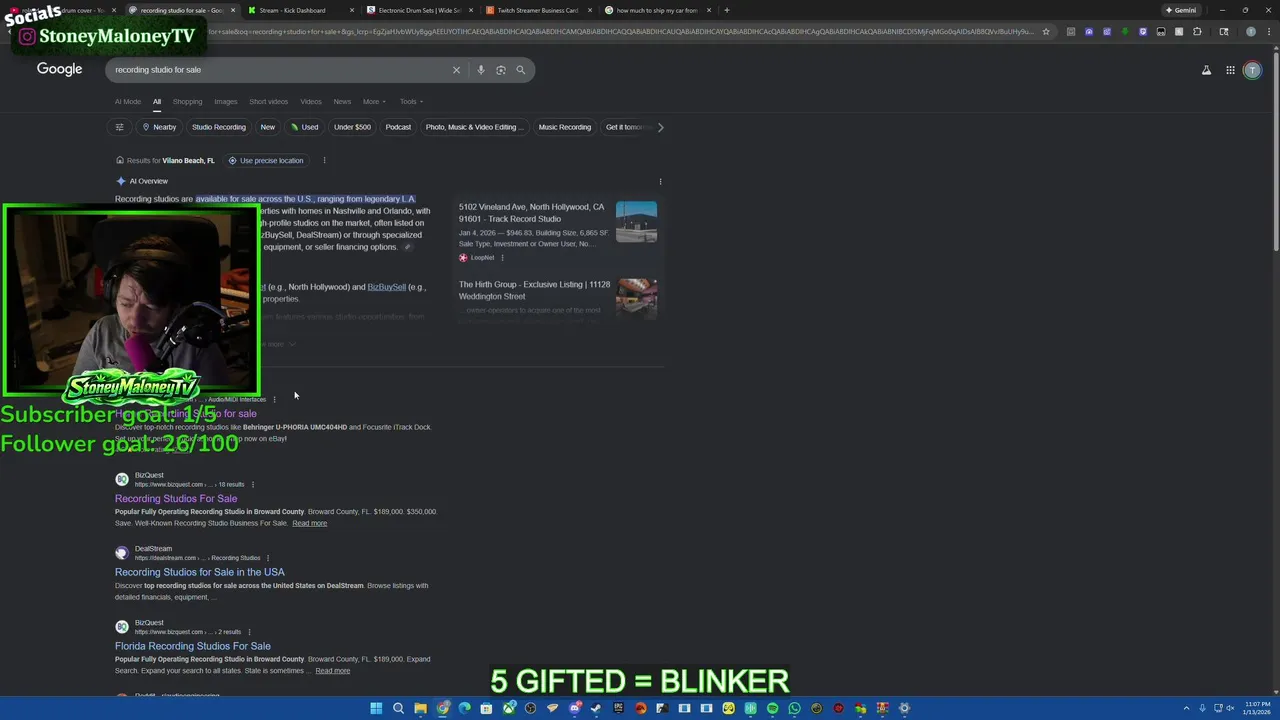Viewport: 1280px width, 720px height.
Task: Switch to Twitch Streamer Business Card tab
Action: pos(538,10)
